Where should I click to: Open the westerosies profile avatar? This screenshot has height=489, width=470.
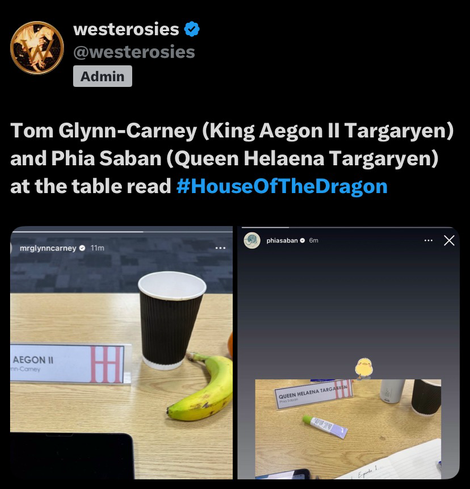(37, 48)
